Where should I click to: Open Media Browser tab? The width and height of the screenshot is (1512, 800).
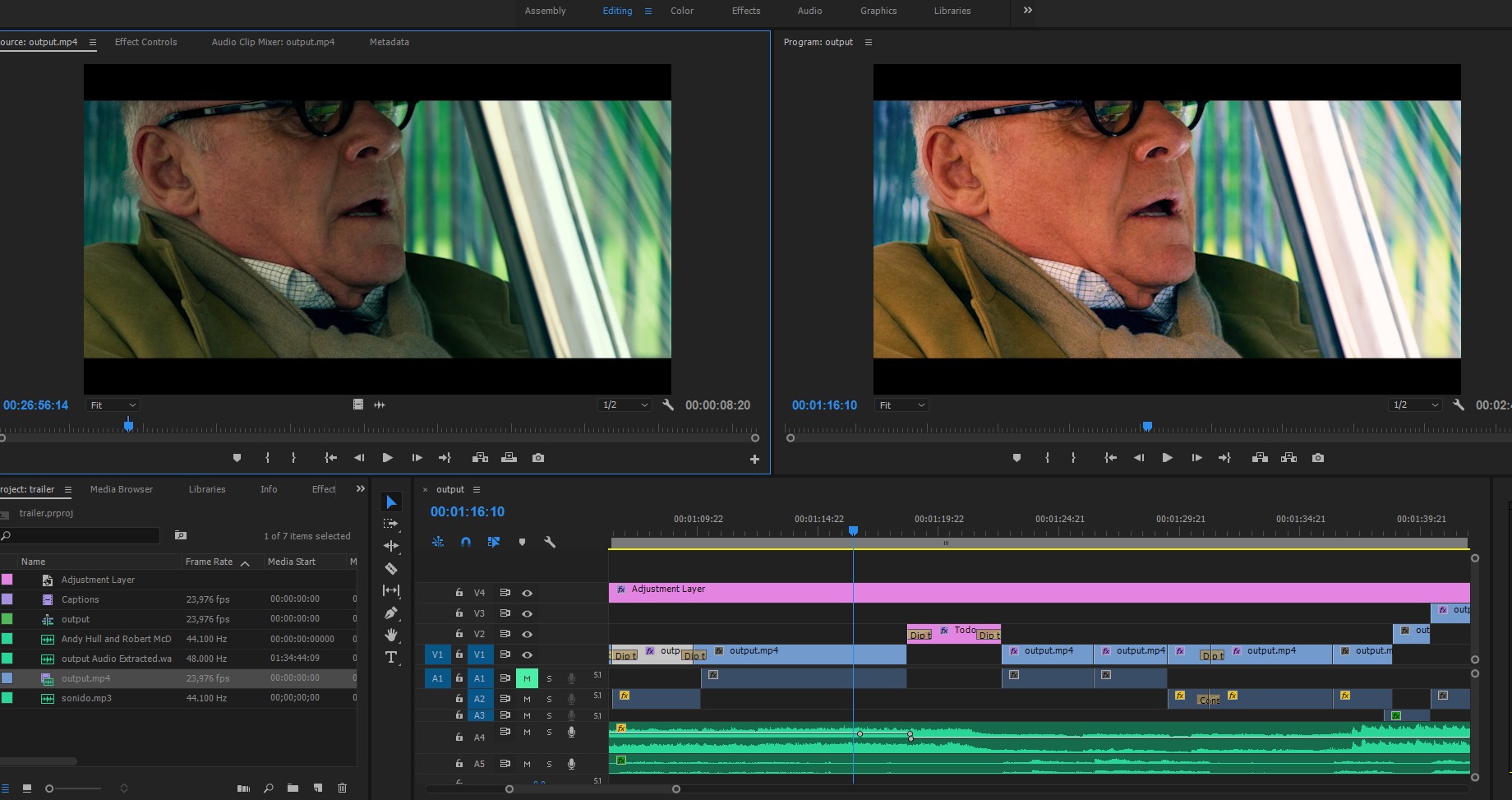point(122,489)
